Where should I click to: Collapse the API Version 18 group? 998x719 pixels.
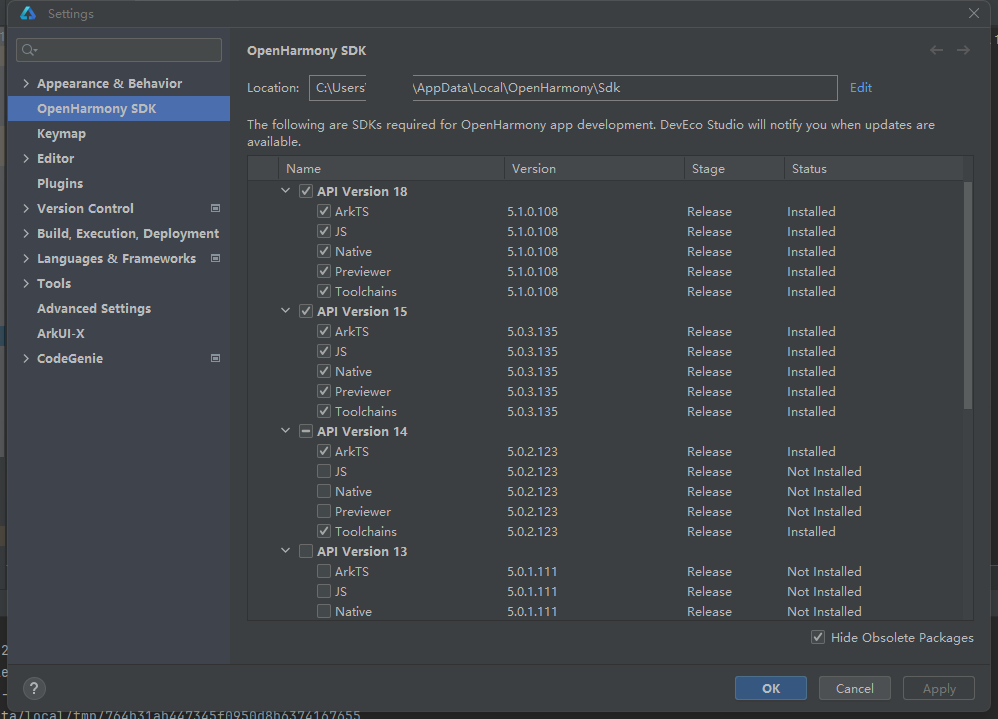[x=286, y=191]
